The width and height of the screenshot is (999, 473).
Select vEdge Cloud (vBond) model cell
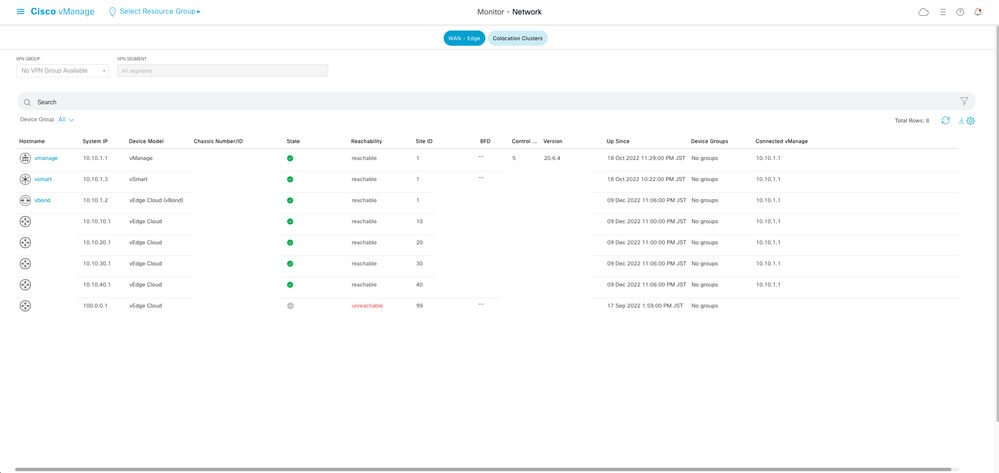pyautogui.click(x=156, y=200)
